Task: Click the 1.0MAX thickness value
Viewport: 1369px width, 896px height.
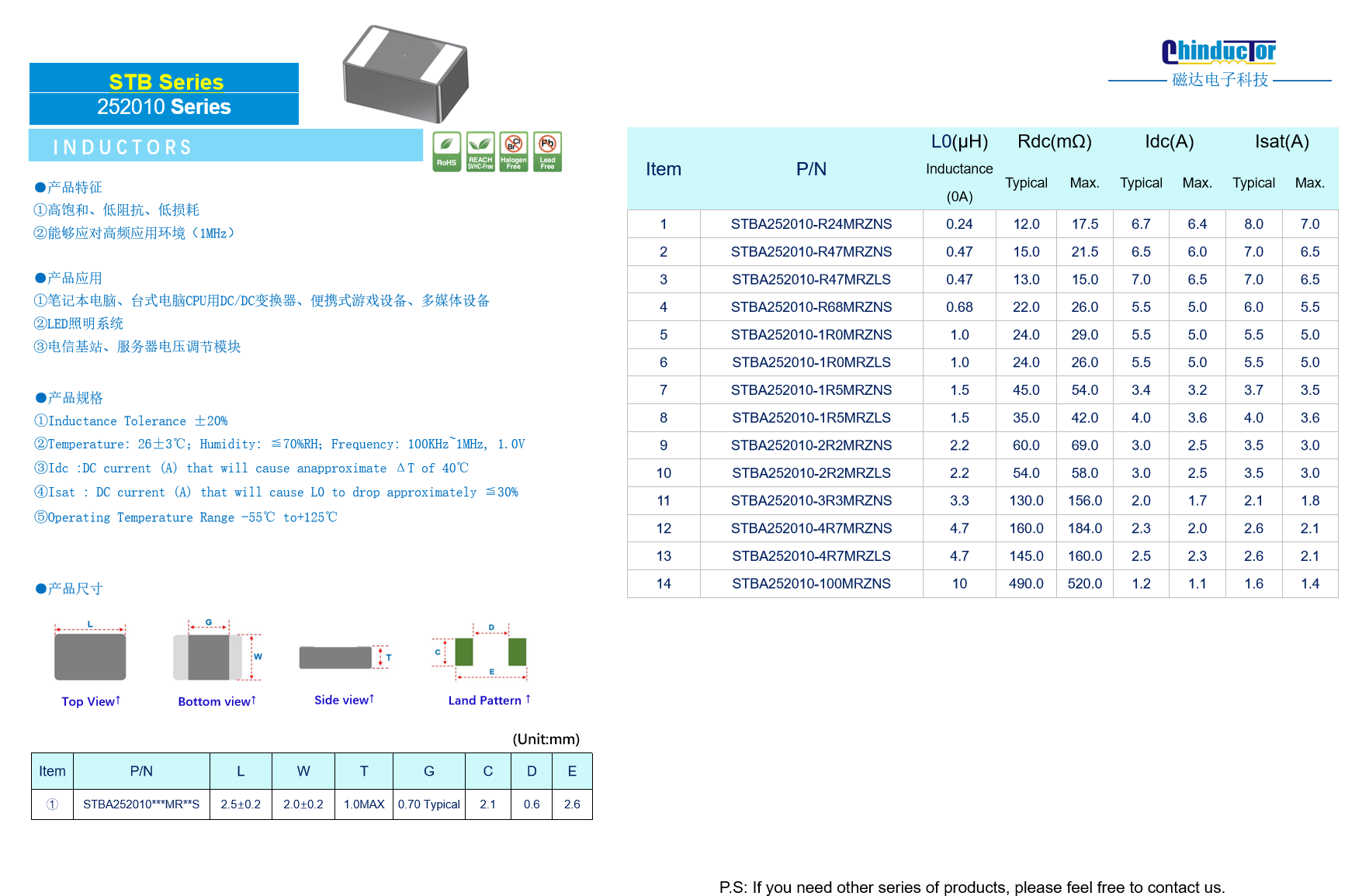Action: tap(364, 804)
